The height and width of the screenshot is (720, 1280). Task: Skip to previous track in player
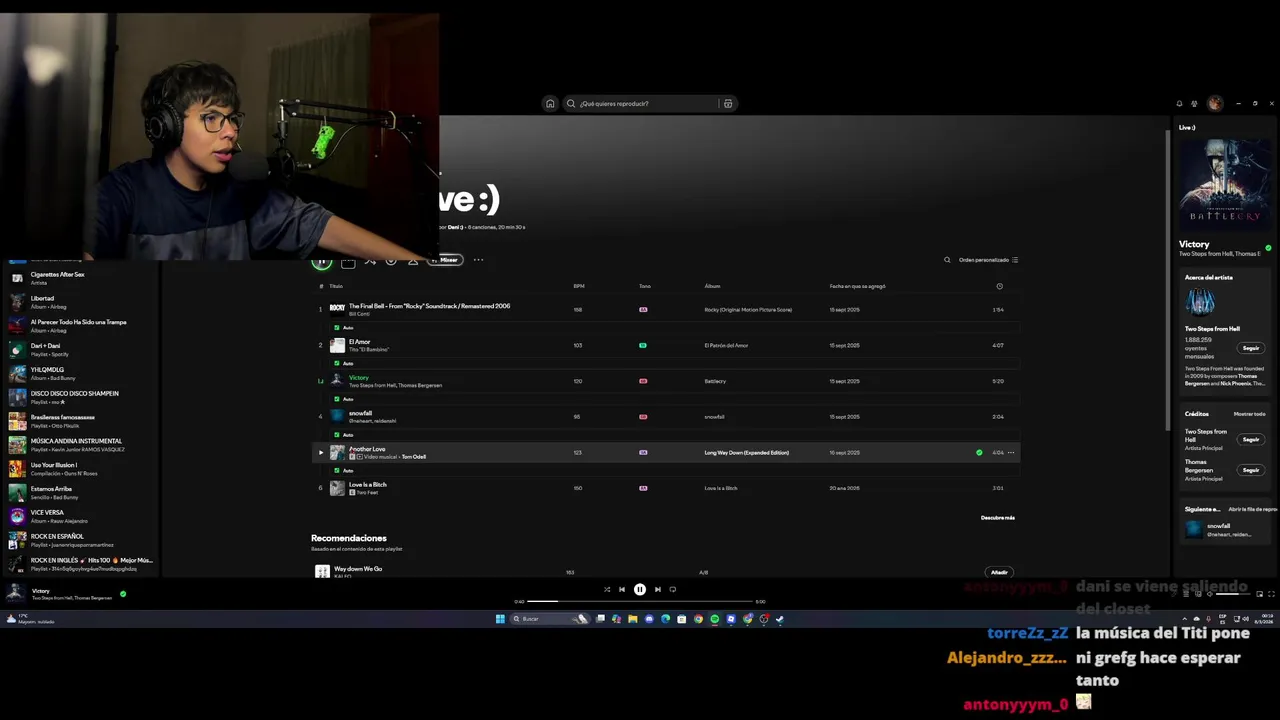(x=622, y=590)
